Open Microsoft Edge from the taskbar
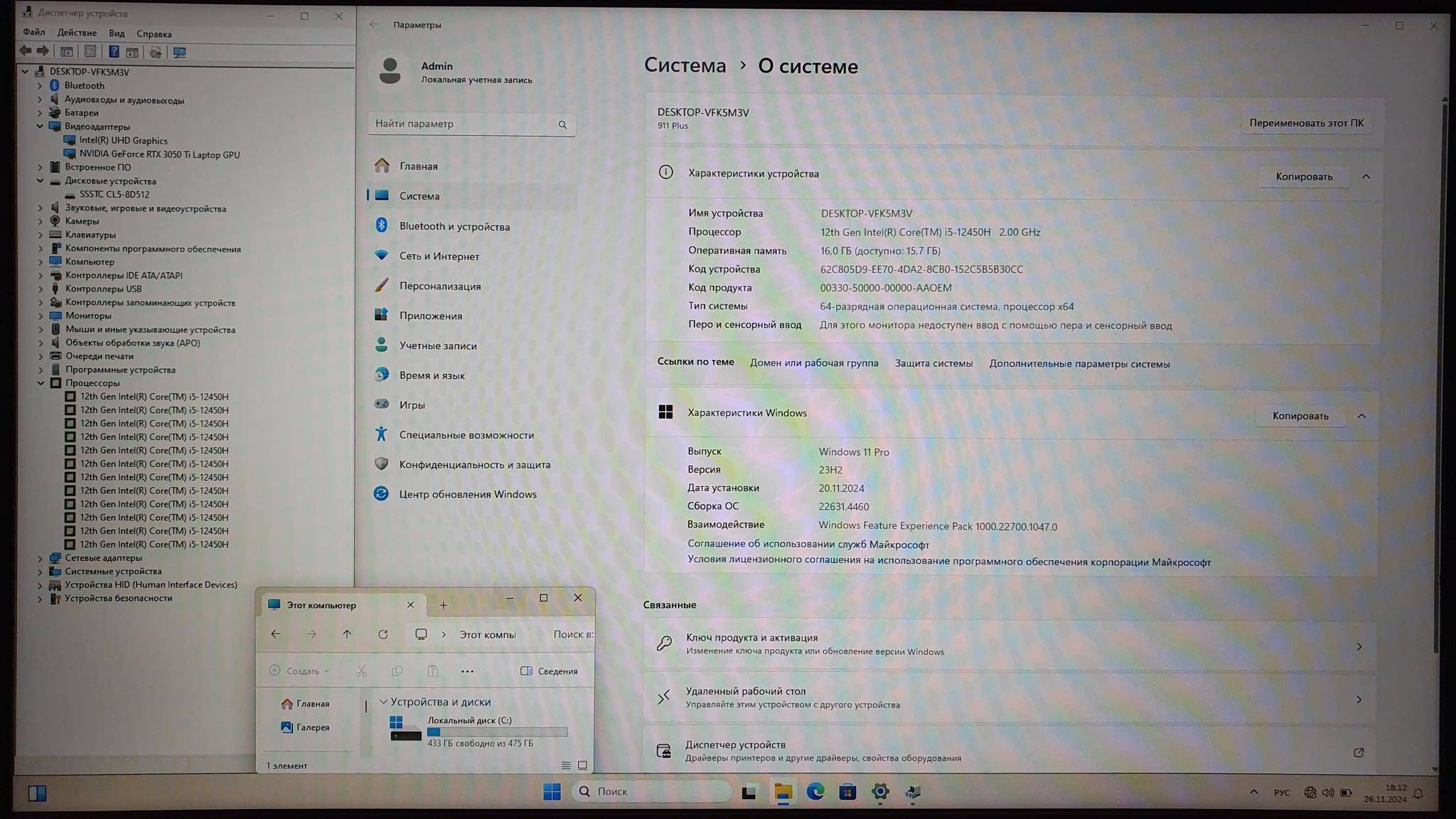Screen dimensions: 1456x819 815,791
